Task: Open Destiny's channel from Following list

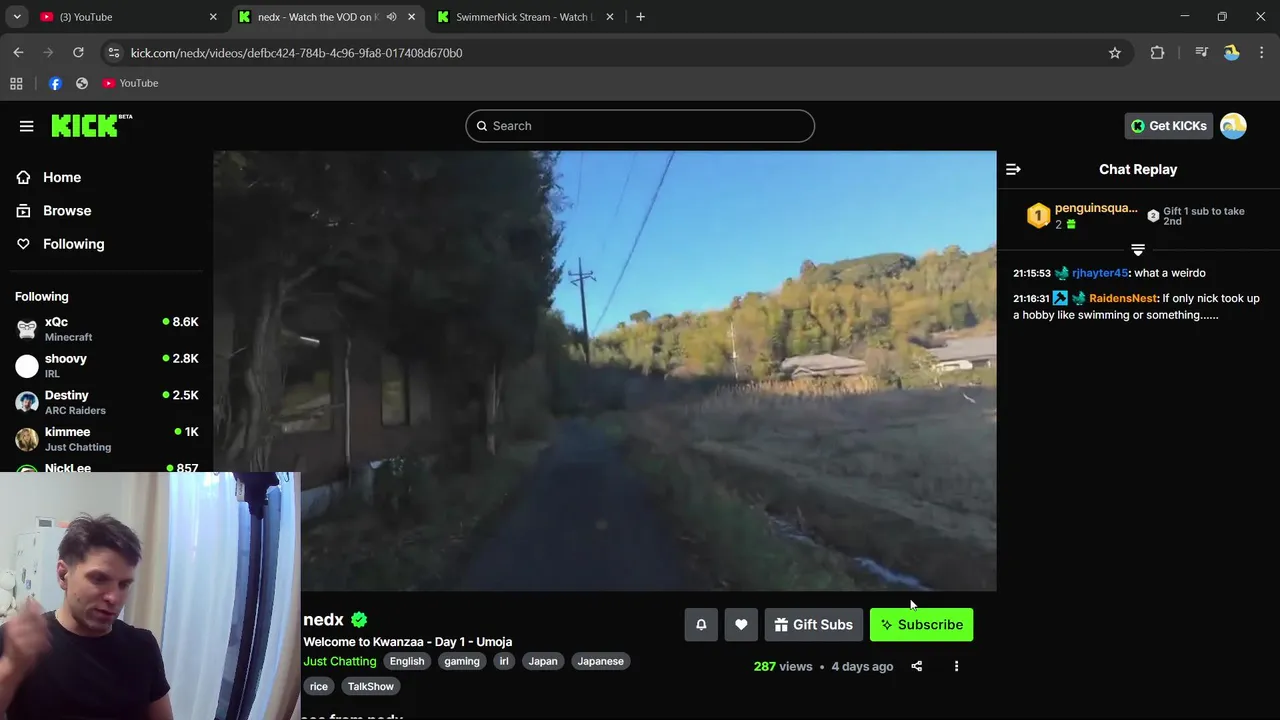Action: point(106,402)
